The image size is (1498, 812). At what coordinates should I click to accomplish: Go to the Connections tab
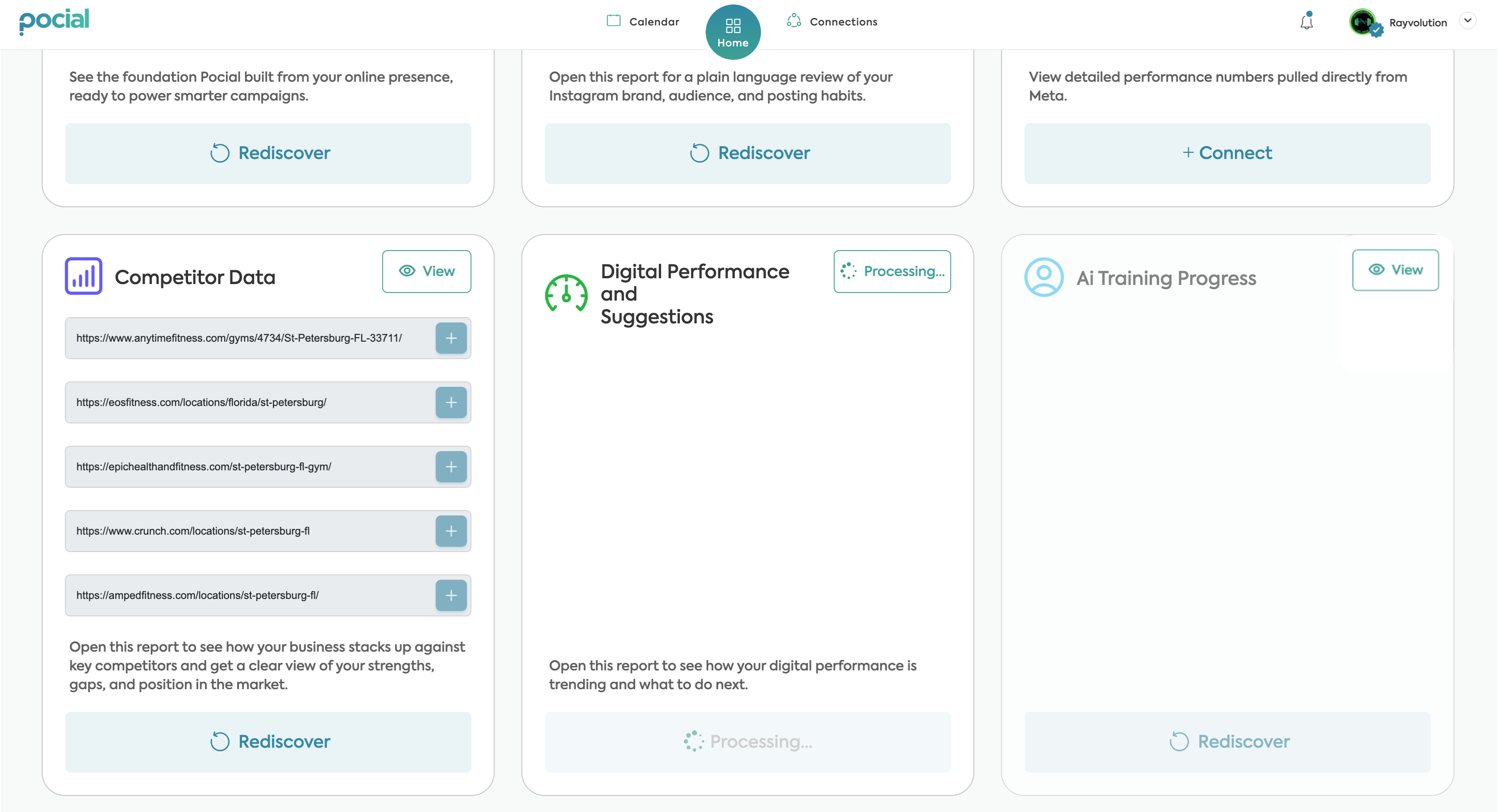pos(832,21)
